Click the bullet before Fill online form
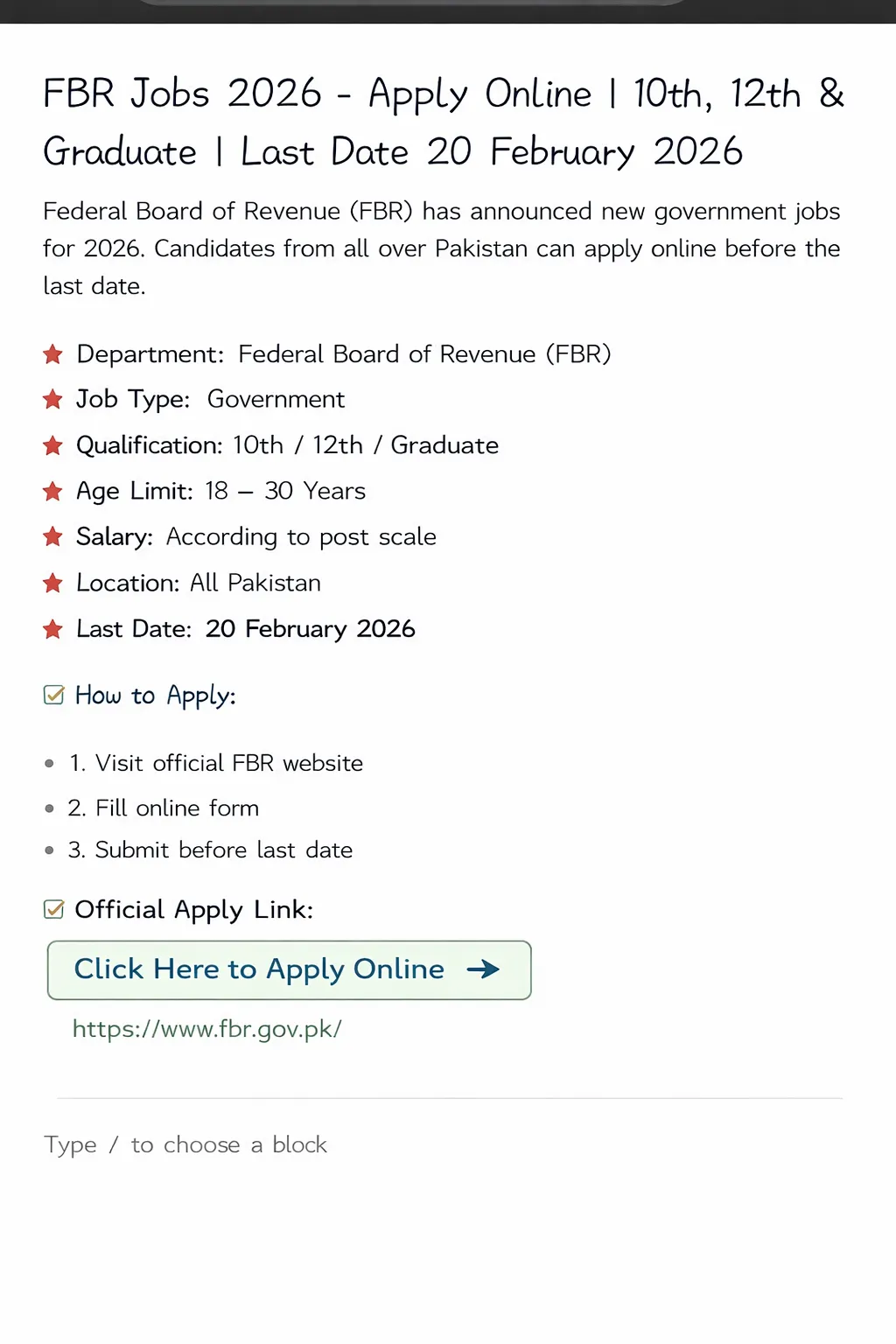This screenshot has height=1344, width=896. 49,808
